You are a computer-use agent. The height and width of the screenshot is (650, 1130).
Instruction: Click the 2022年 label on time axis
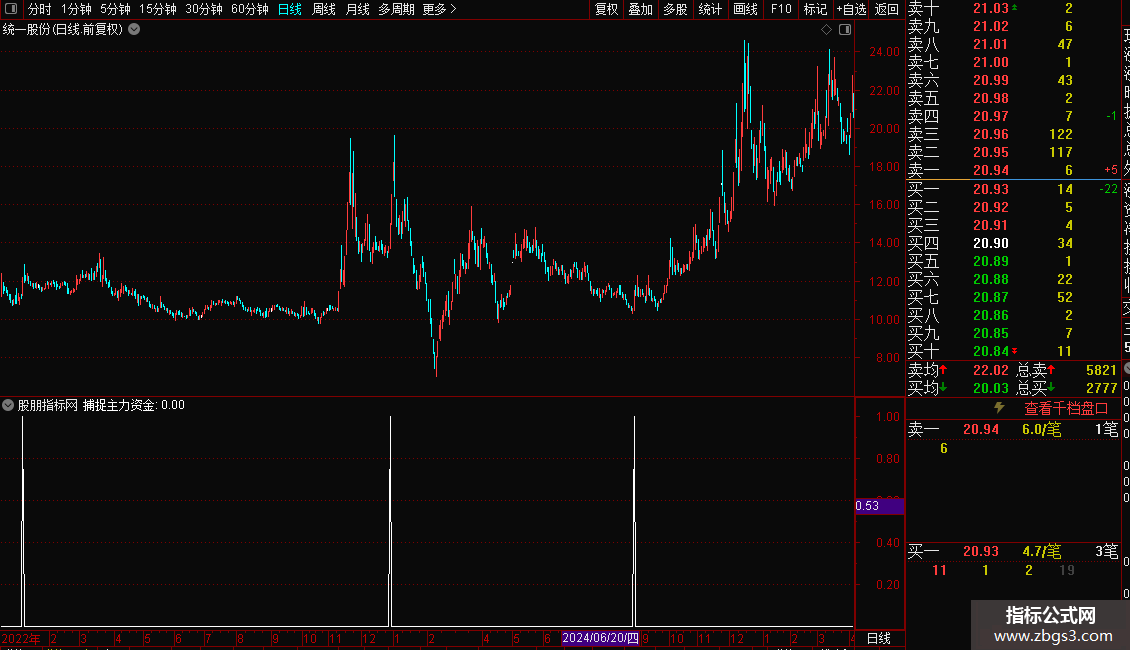[21, 638]
